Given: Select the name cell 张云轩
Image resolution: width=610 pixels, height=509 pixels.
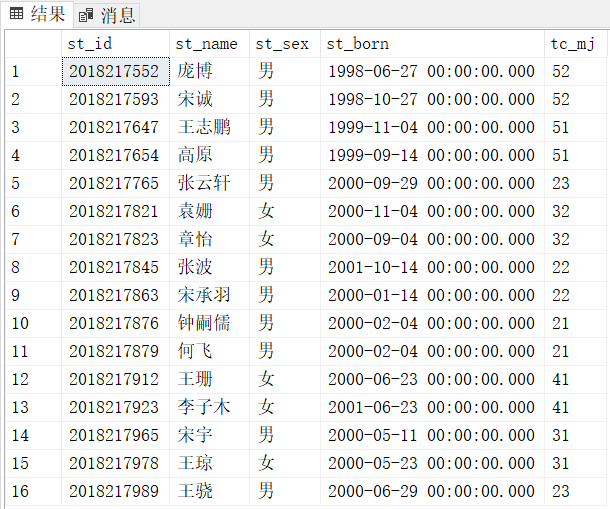Looking at the screenshot, I should [x=209, y=184].
